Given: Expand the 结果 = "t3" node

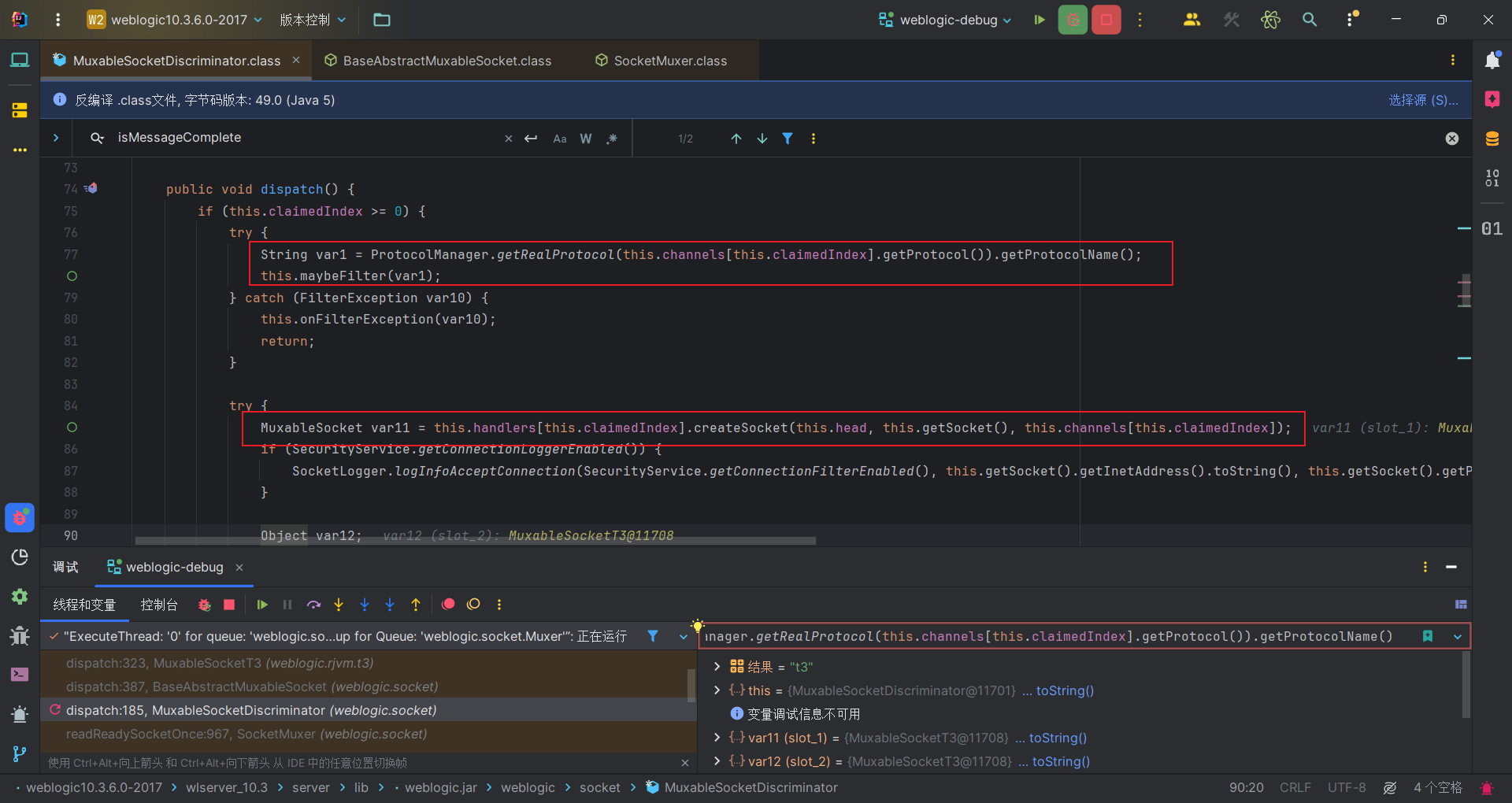Looking at the screenshot, I should coord(717,666).
